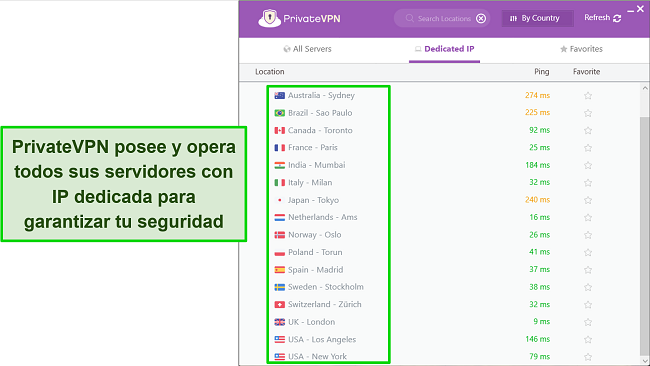
Task: Favorite the France - Paris star
Action: click(x=587, y=148)
